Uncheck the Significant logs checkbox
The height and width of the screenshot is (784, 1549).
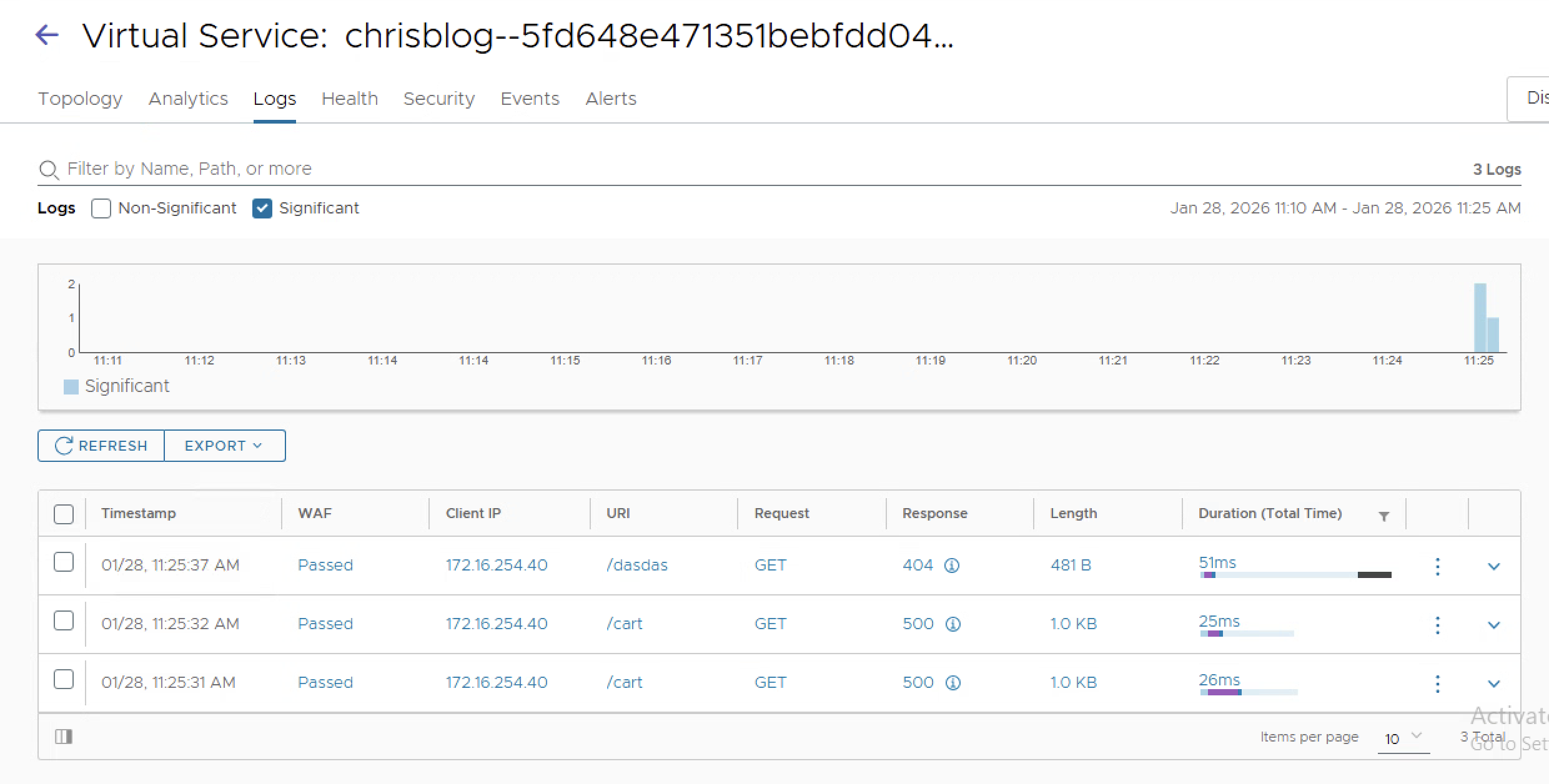pos(262,208)
